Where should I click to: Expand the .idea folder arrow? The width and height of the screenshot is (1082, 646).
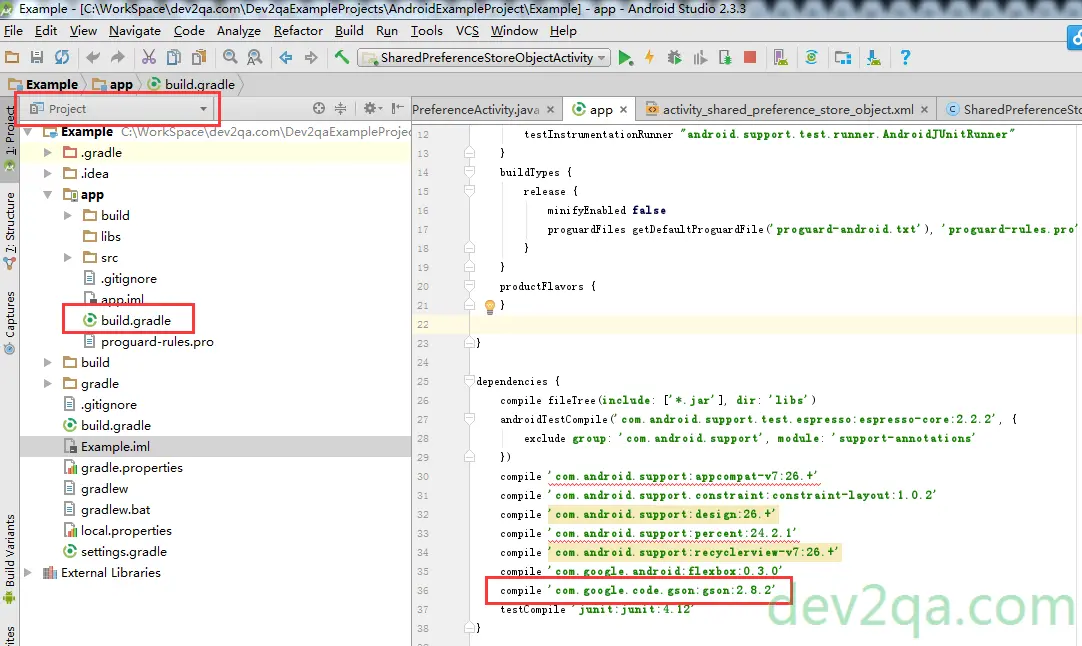click(48, 173)
